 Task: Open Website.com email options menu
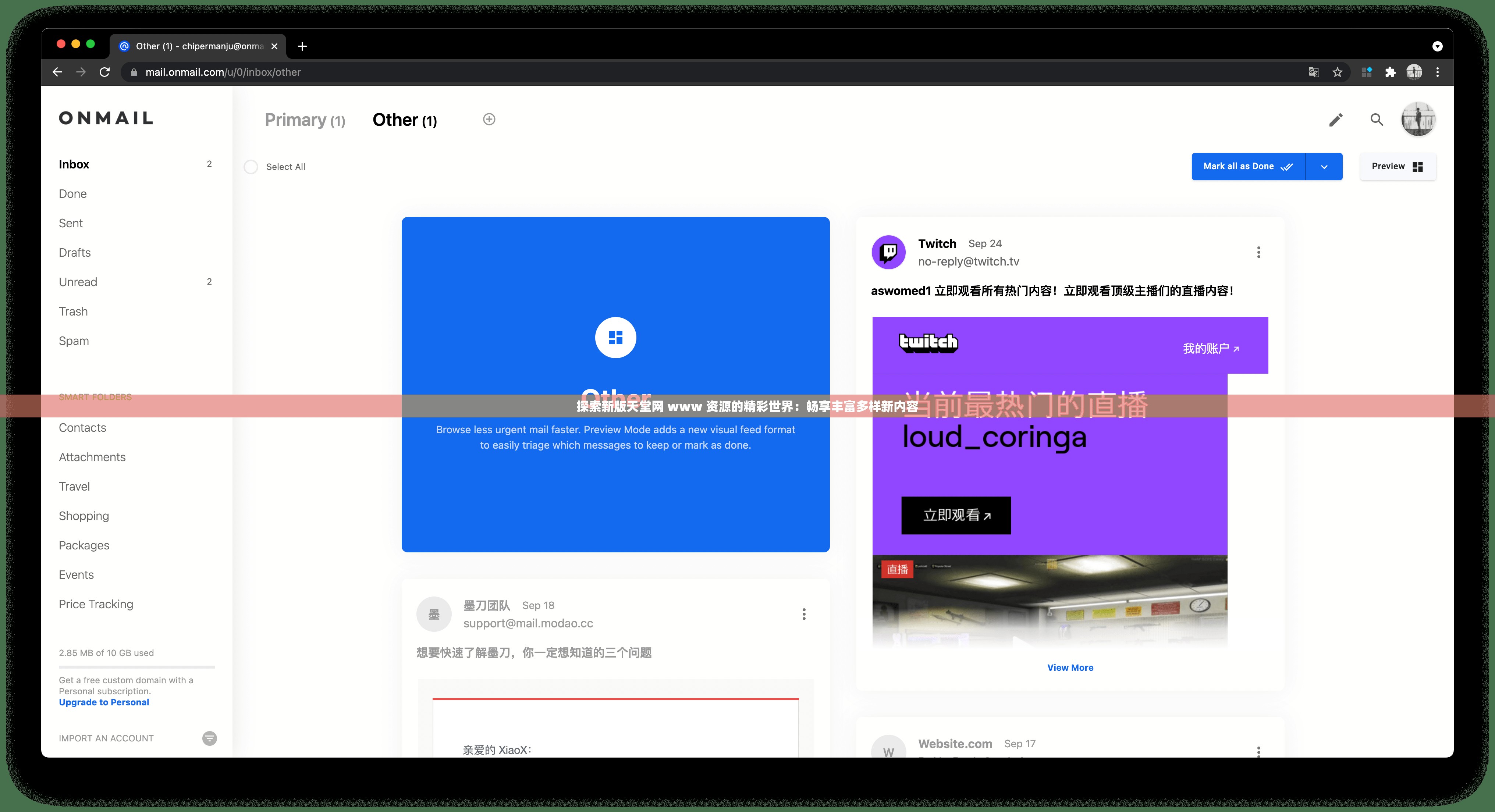point(1258,752)
